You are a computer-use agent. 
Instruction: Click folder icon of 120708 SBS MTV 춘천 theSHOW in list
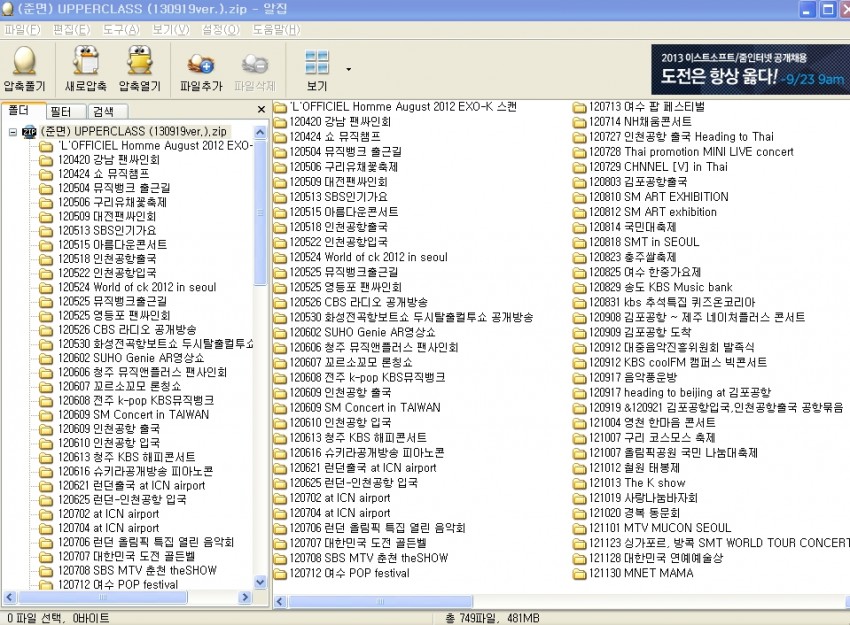pyautogui.click(x=280, y=558)
